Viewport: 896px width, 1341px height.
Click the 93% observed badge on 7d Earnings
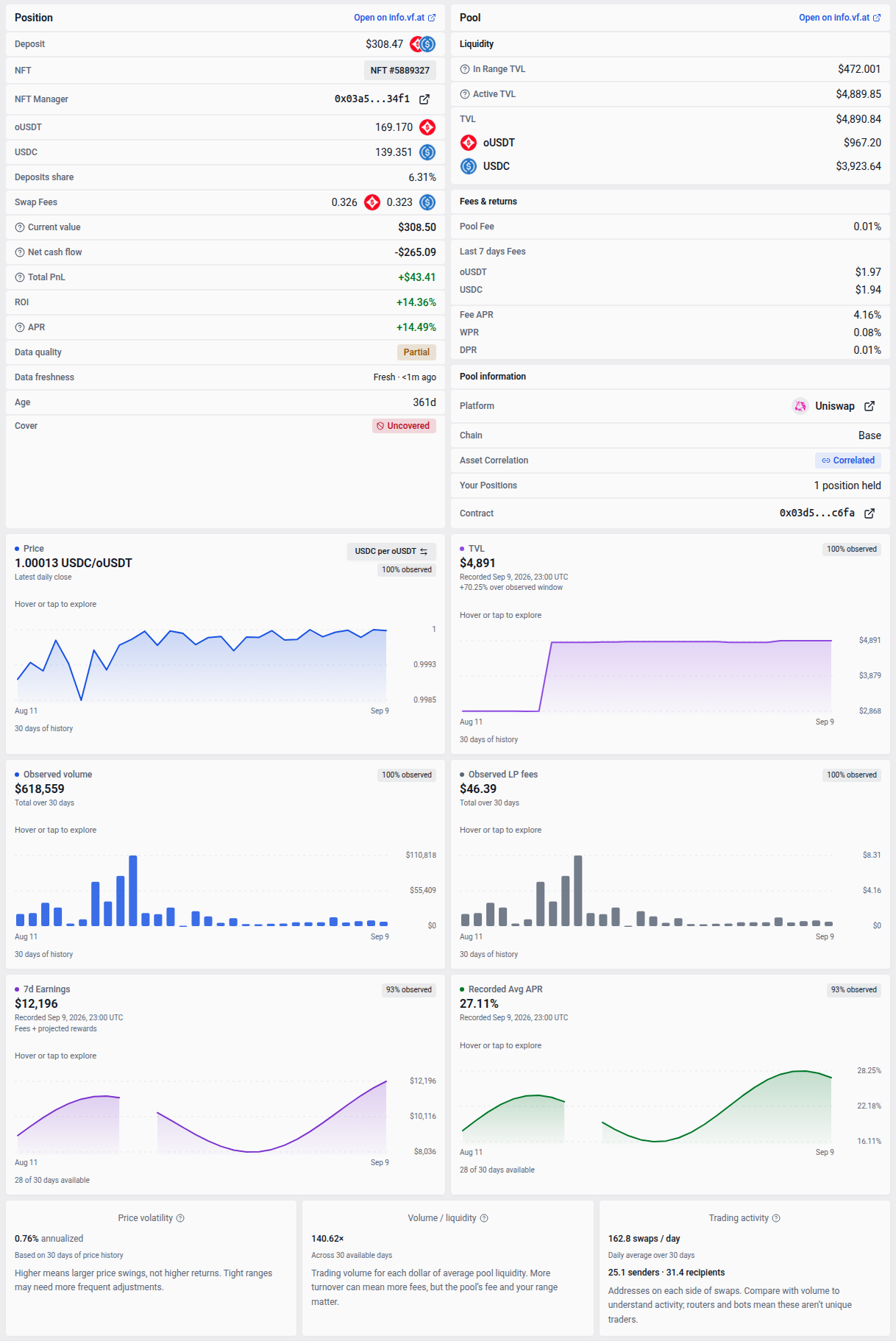[x=409, y=990]
